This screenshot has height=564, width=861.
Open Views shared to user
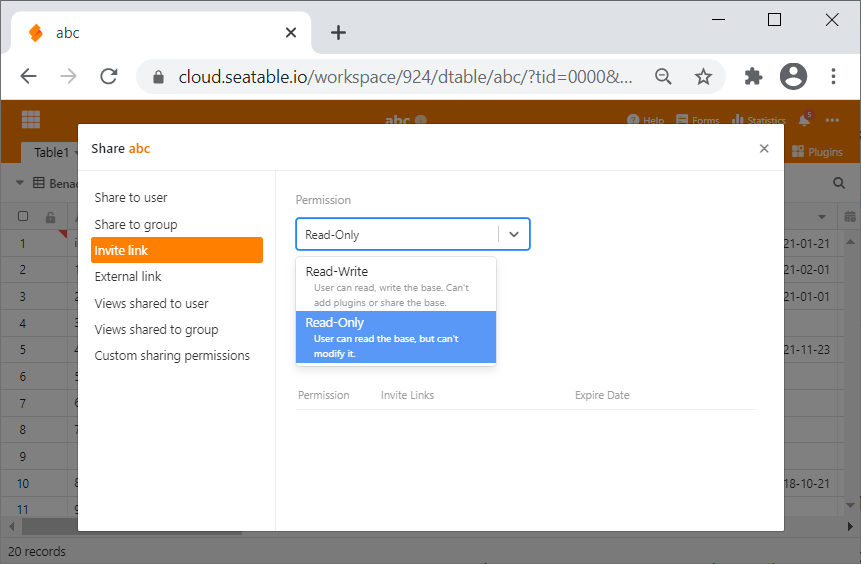tap(152, 303)
